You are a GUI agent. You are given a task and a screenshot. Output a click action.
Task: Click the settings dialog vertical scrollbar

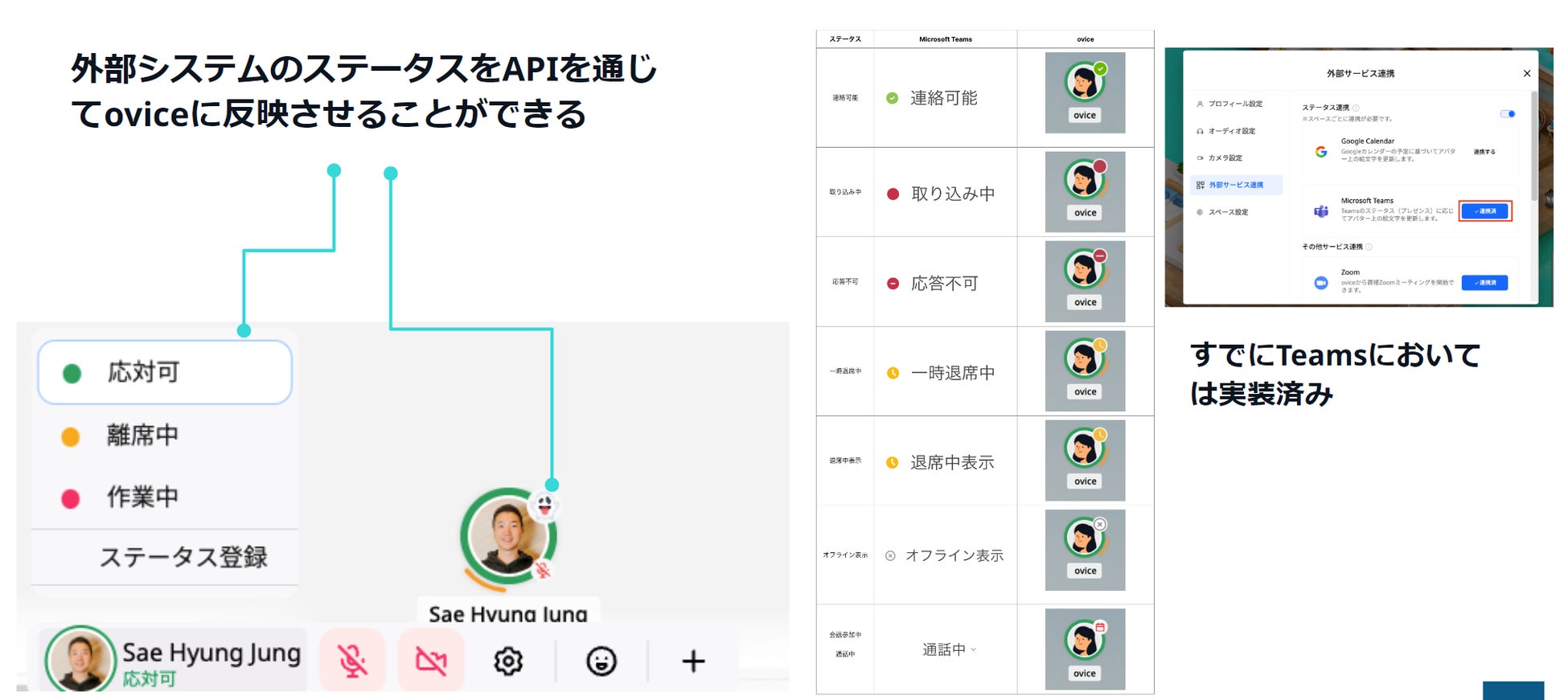pyautogui.click(x=1534, y=145)
